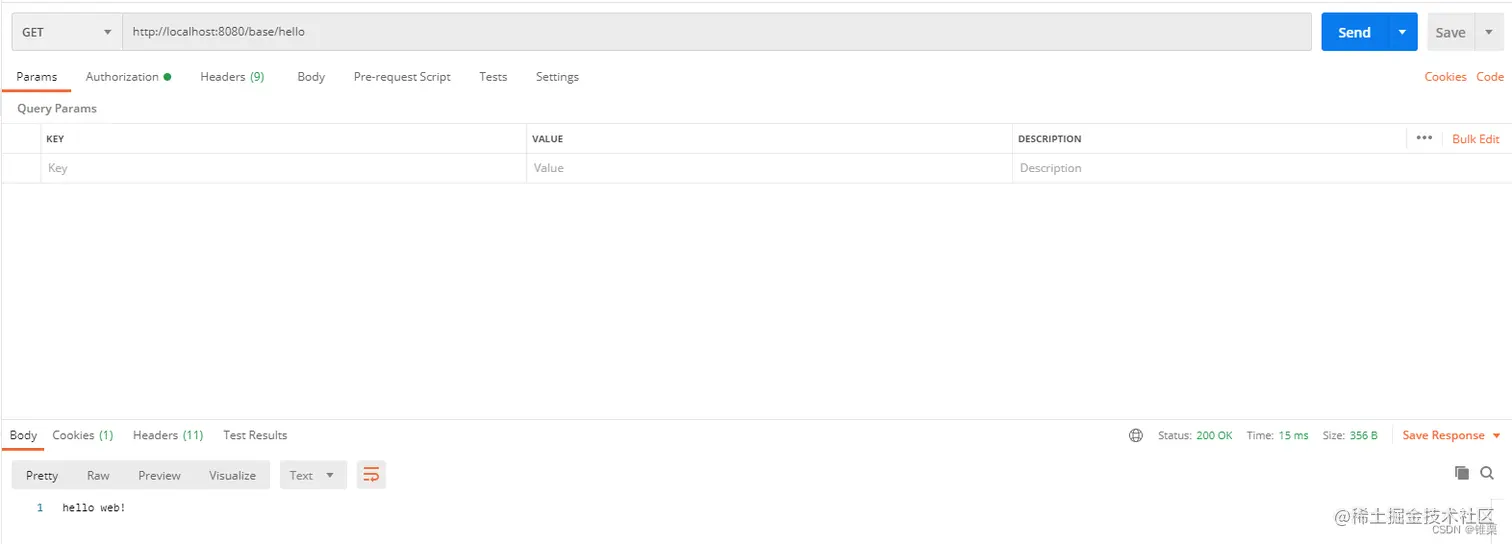Open Save button dropdown arrow

[1489, 32]
